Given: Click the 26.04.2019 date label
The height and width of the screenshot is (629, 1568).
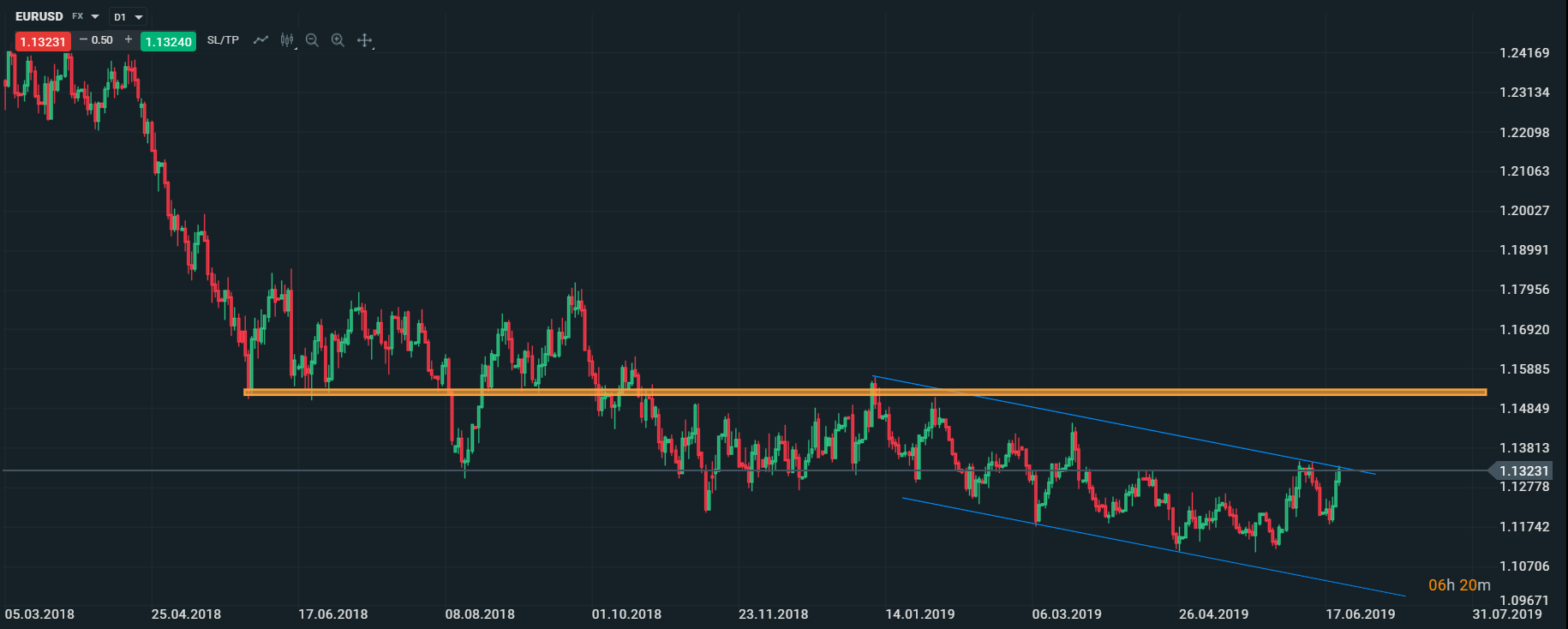Looking at the screenshot, I should [x=1213, y=614].
